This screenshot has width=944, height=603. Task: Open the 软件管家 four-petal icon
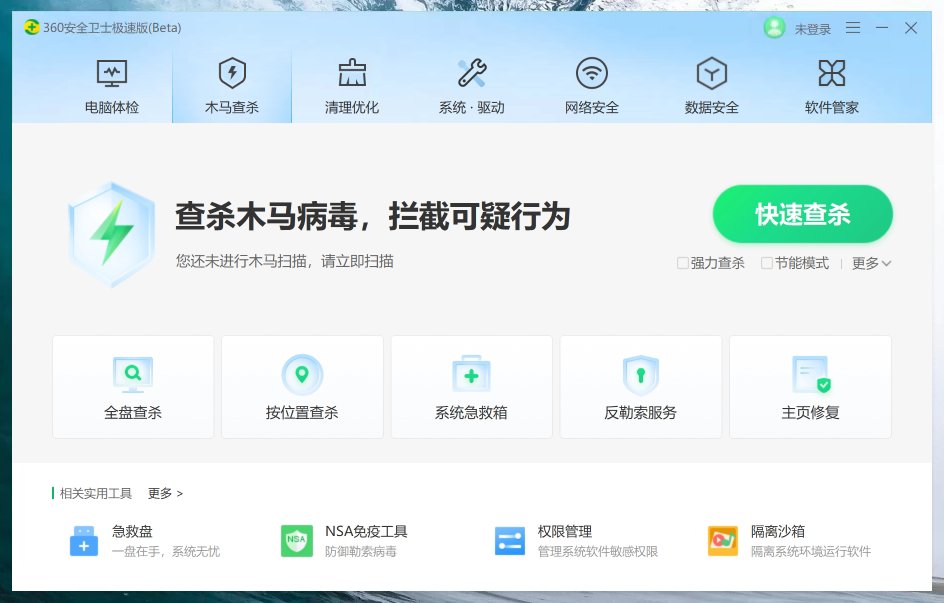[832, 73]
